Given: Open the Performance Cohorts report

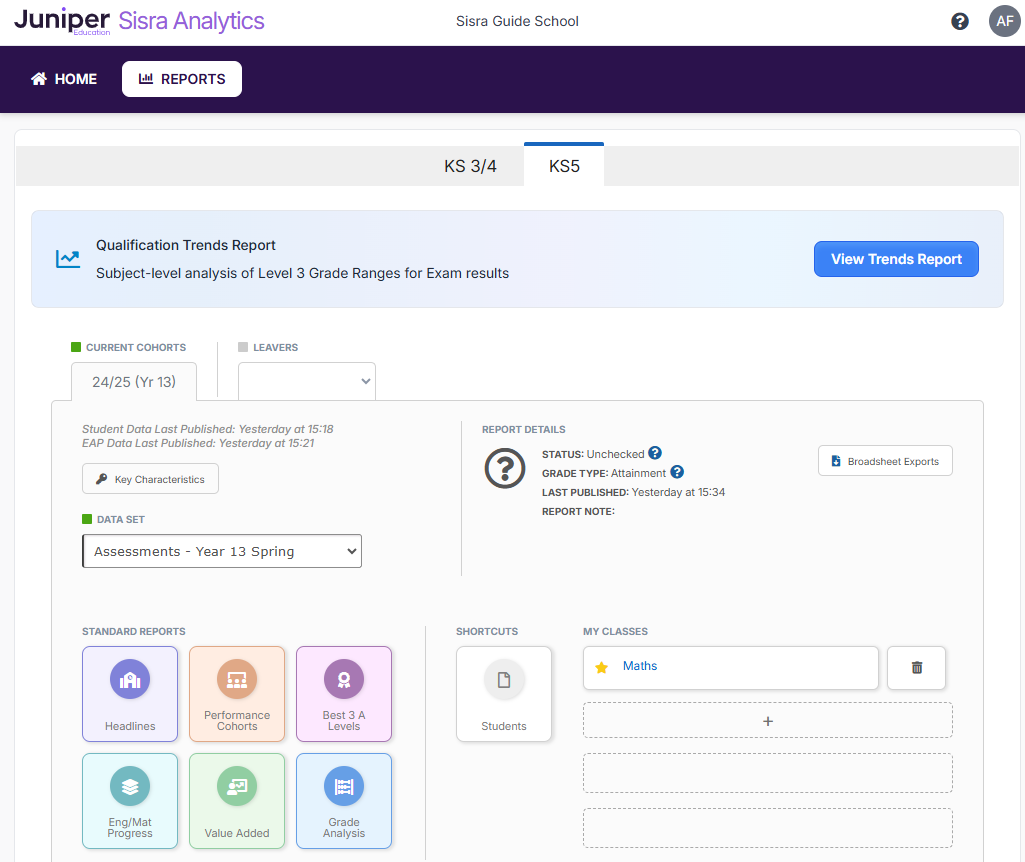Looking at the screenshot, I should (237, 693).
